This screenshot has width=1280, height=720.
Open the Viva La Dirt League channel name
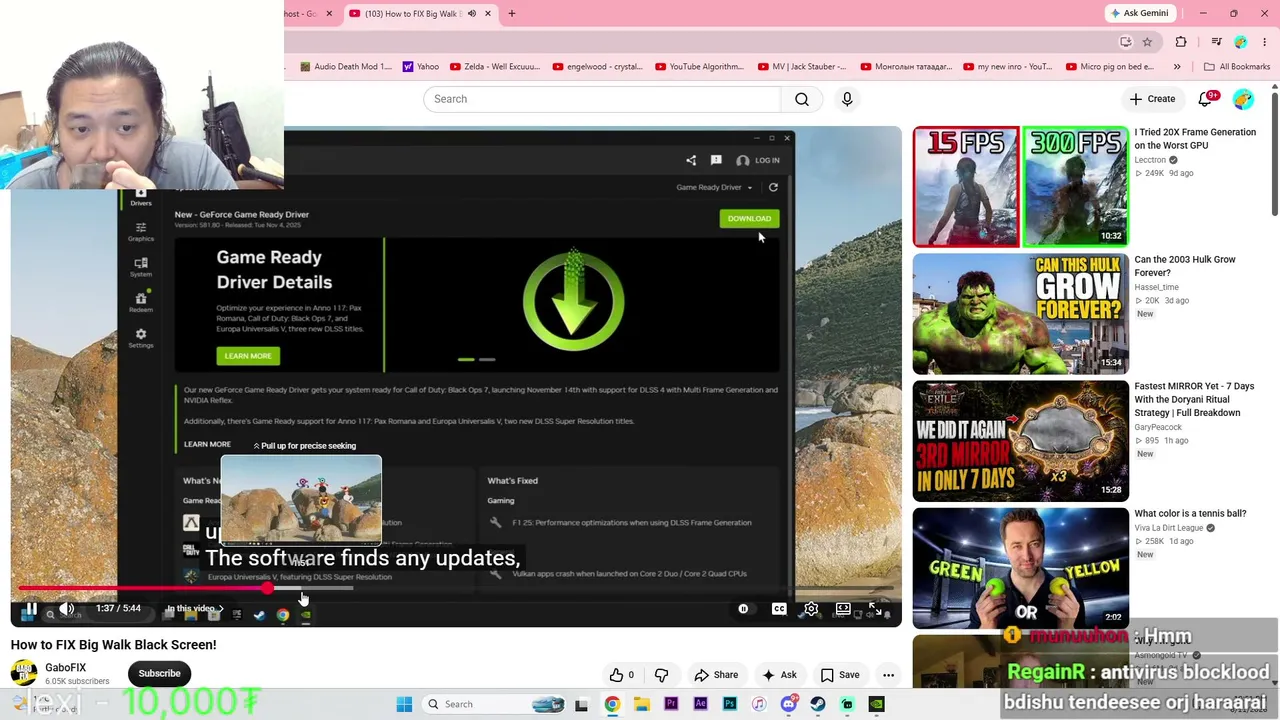tap(1168, 528)
